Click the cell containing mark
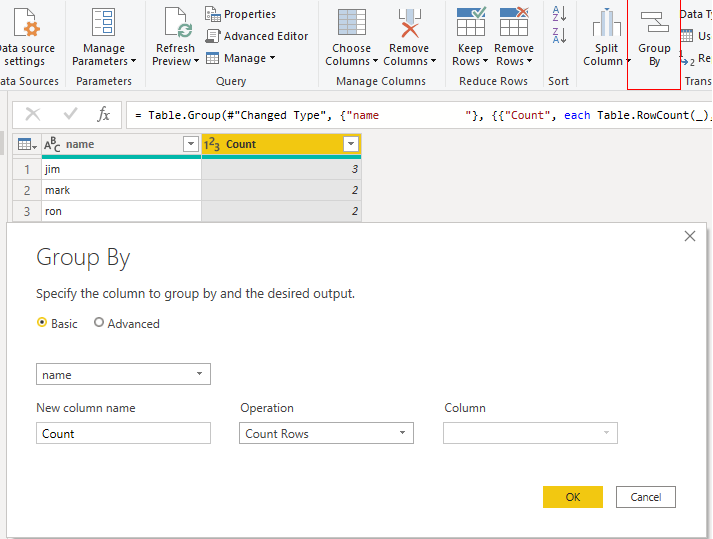The width and height of the screenshot is (713, 539). point(121,190)
